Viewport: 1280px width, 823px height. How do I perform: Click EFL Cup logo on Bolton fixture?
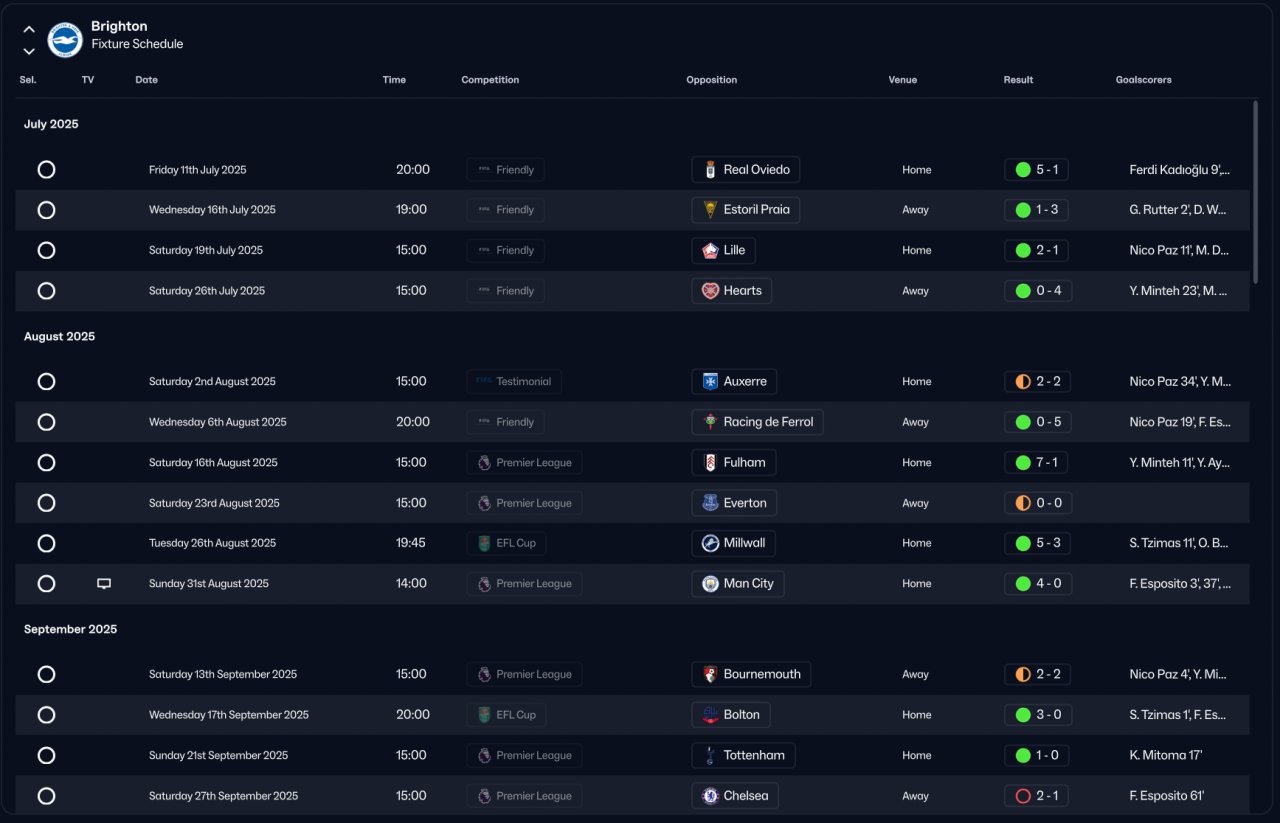click(484, 715)
